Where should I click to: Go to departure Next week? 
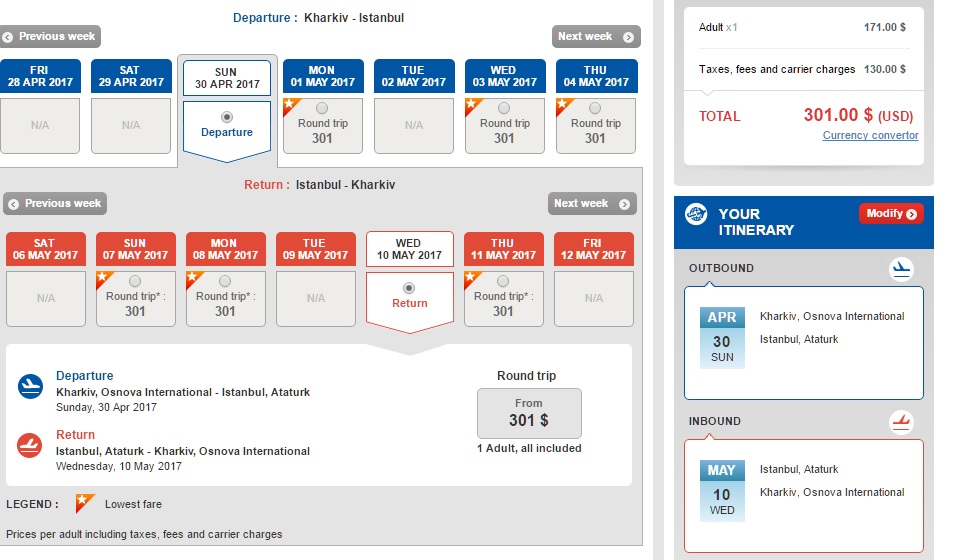(596, 37)
